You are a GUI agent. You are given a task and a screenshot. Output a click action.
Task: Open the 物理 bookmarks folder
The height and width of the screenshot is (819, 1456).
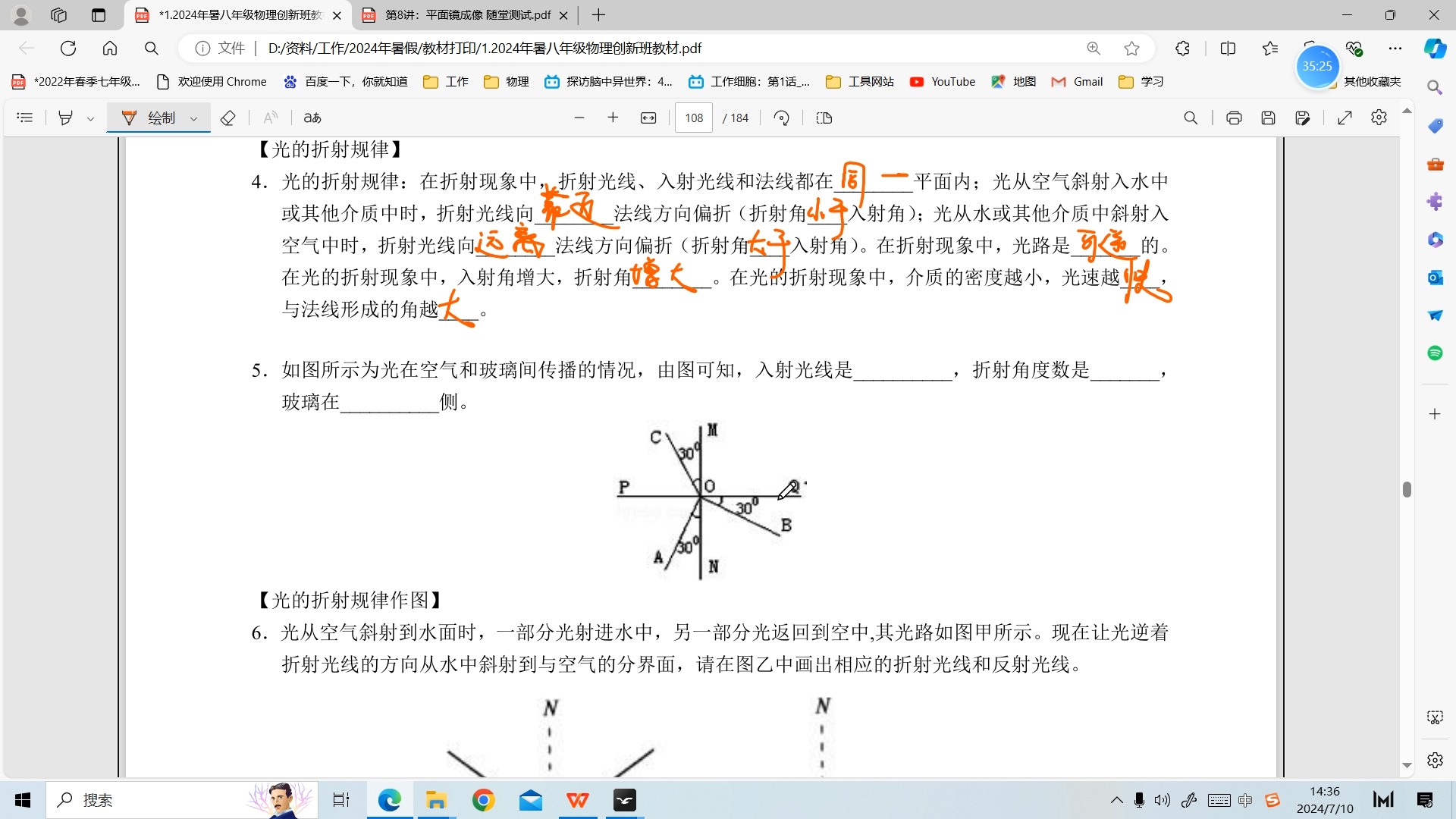[x=507, y=82]
